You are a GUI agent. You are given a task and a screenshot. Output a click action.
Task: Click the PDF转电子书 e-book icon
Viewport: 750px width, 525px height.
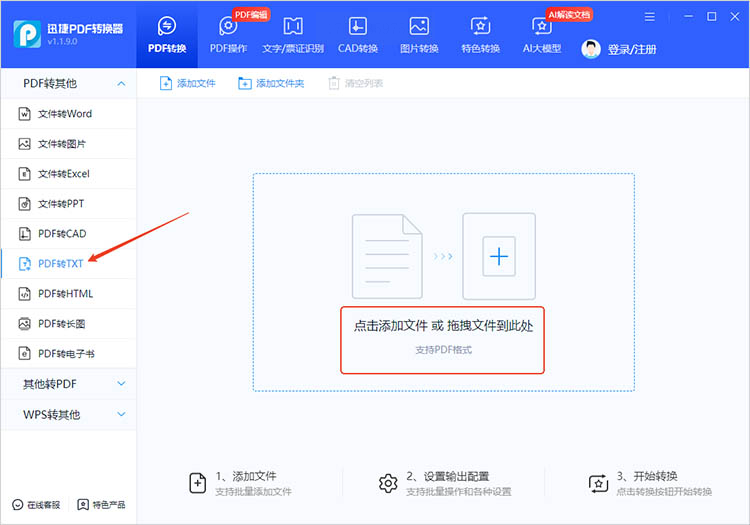click(x=24, y=354)
